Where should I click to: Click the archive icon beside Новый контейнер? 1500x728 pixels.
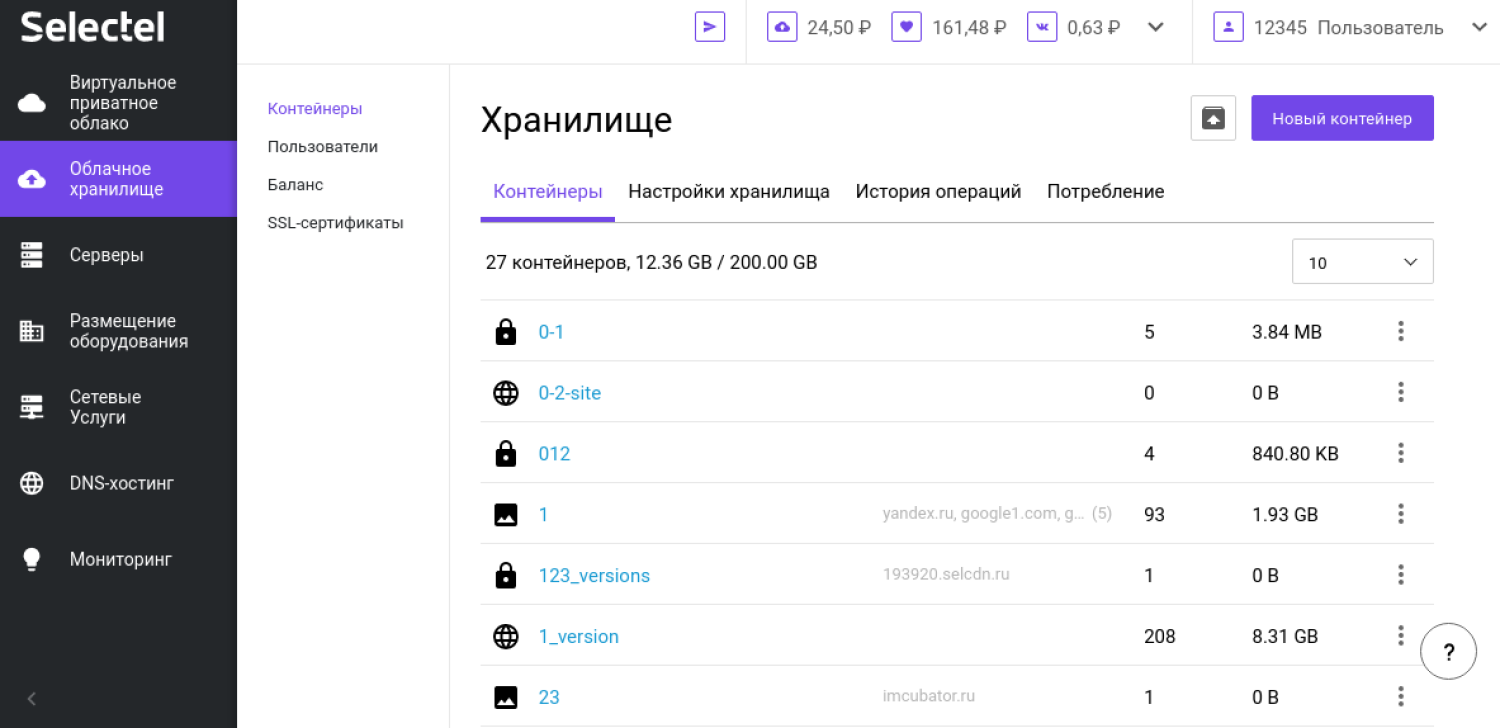tap(1213, 118)
